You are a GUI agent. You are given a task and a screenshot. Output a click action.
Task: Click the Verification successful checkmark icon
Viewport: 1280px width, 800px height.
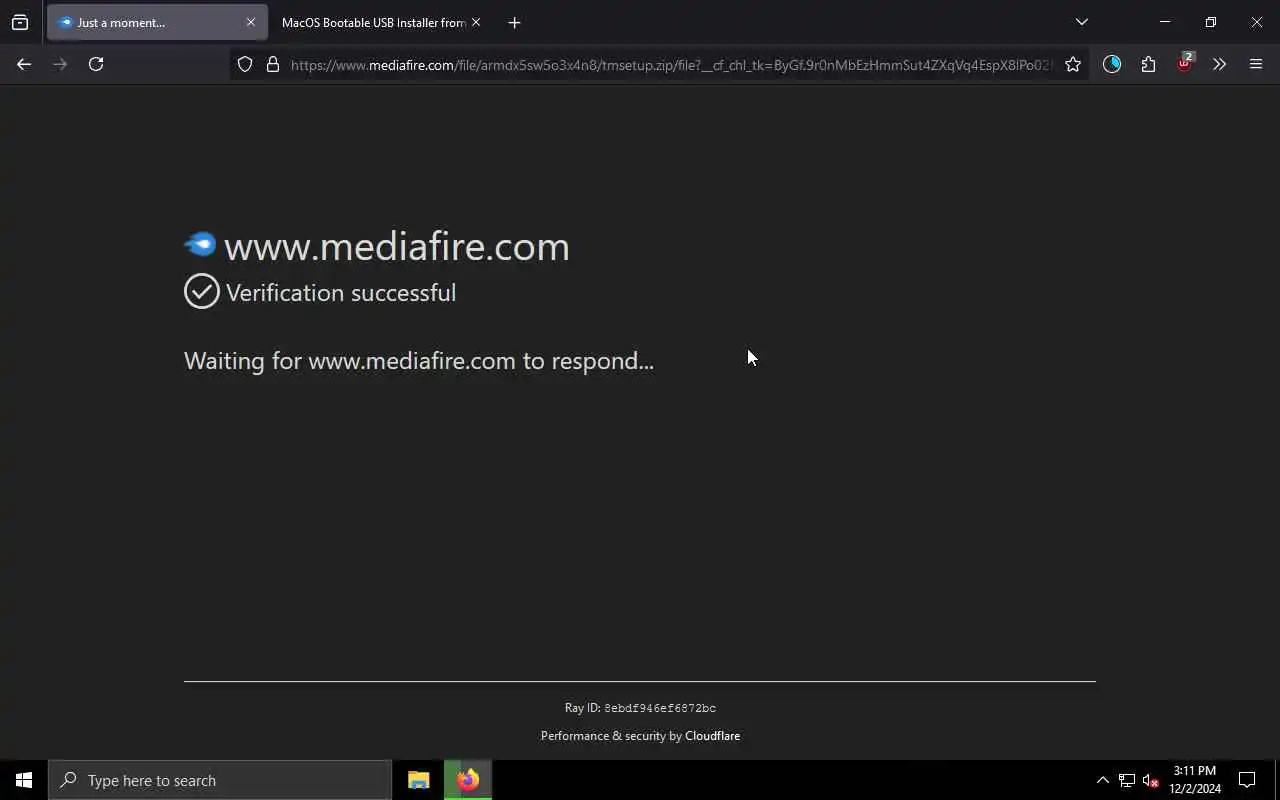(201, 292)
